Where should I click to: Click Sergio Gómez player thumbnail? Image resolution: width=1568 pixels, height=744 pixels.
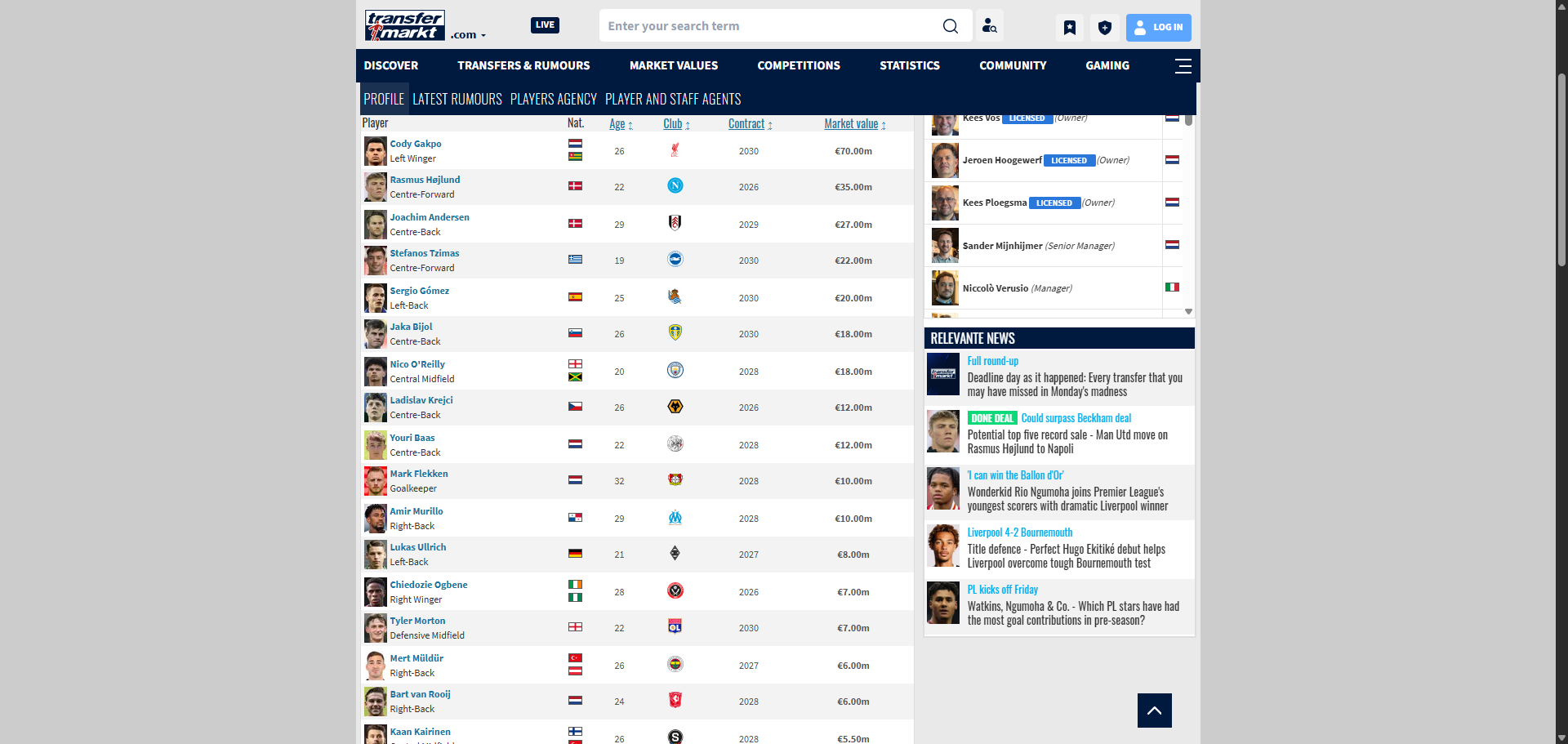tap(375, 298)
